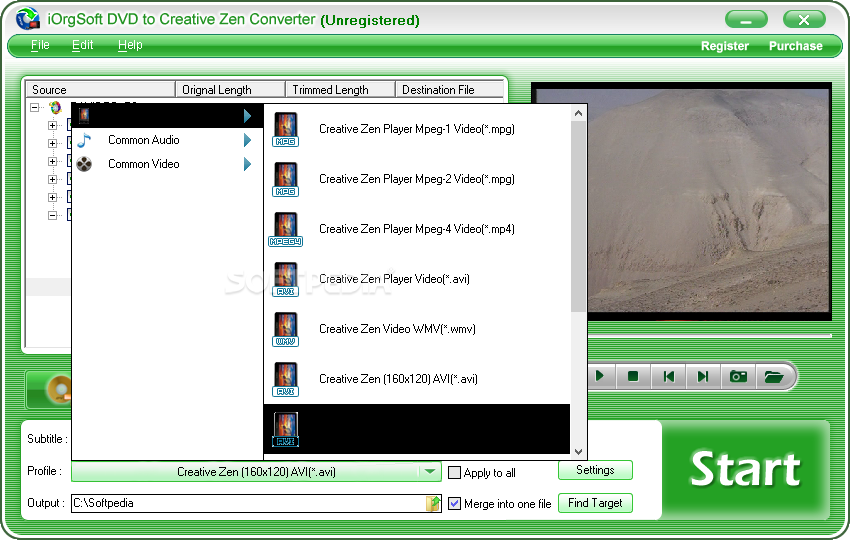The width and height of the screenshot is (850, 540).
Task: Click the Orignal Length column header
Action: click(230, 89)
